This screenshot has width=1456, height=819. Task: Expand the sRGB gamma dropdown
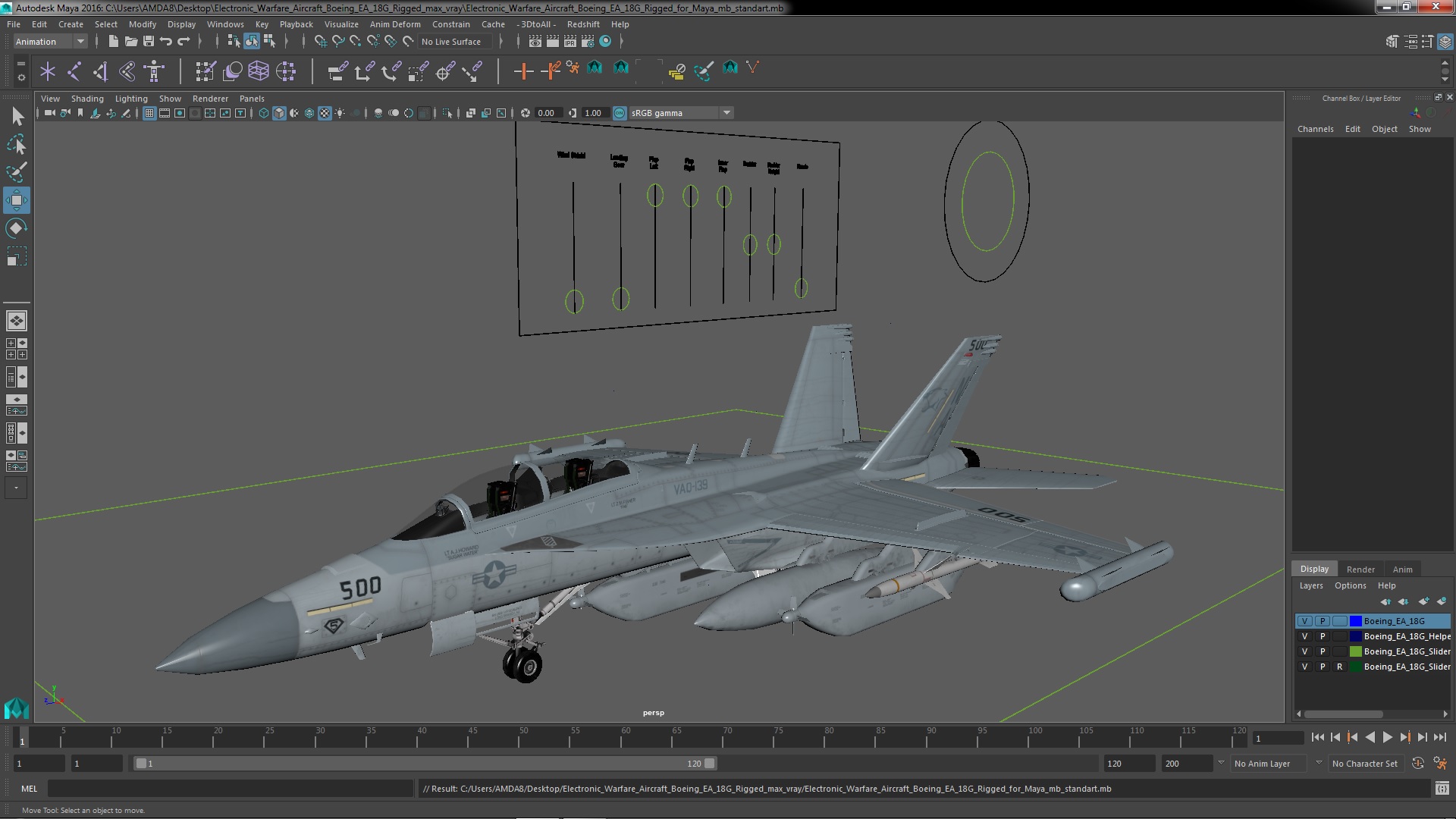726,113
